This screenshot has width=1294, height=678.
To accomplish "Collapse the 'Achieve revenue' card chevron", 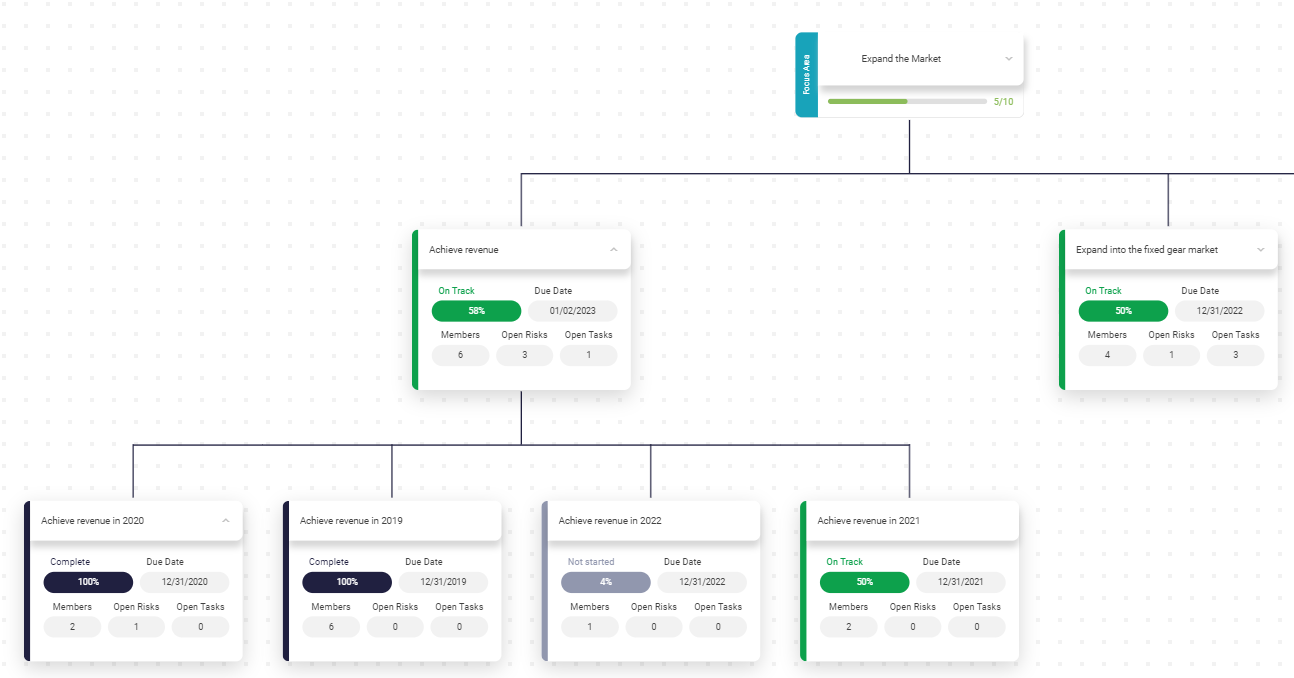I will pyautogui.click(x=614, y=250).
